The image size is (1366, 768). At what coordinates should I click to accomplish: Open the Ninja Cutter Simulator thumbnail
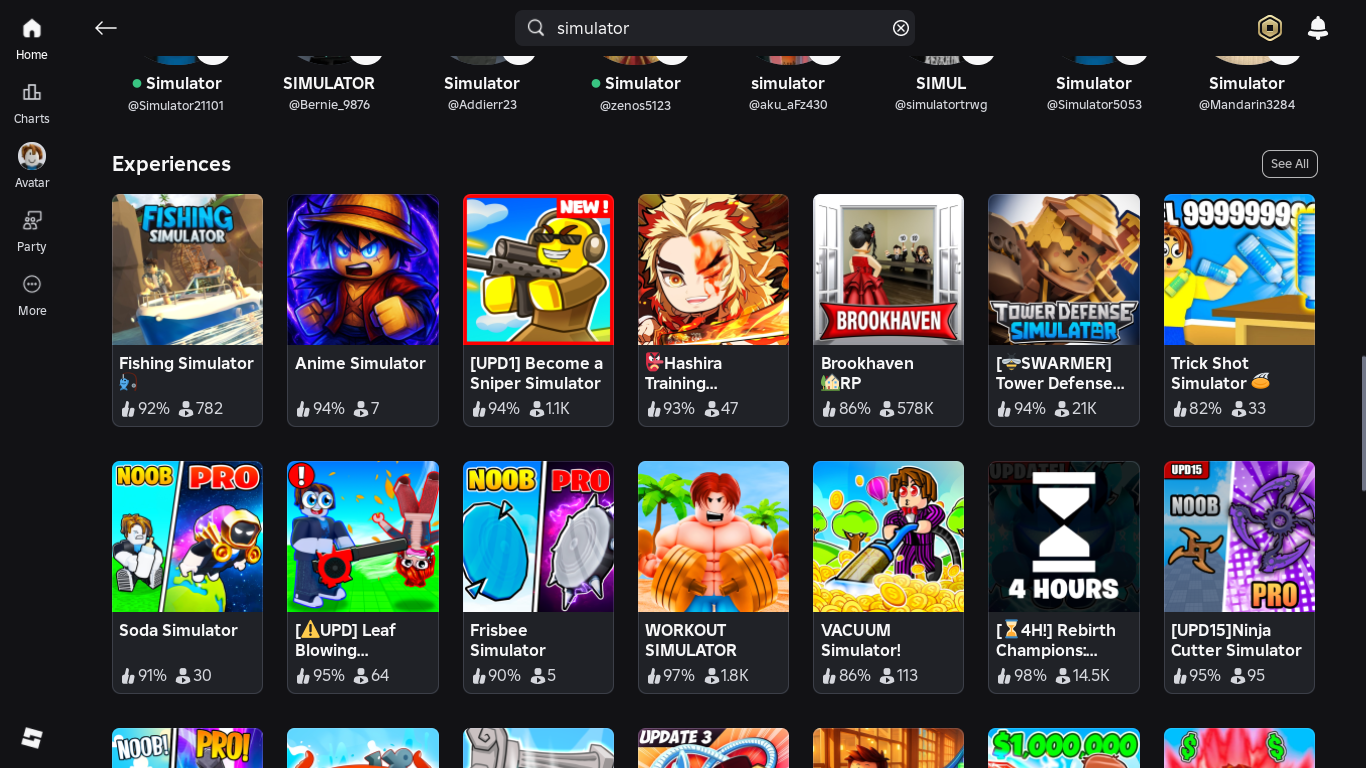[x=1239, y=537]
